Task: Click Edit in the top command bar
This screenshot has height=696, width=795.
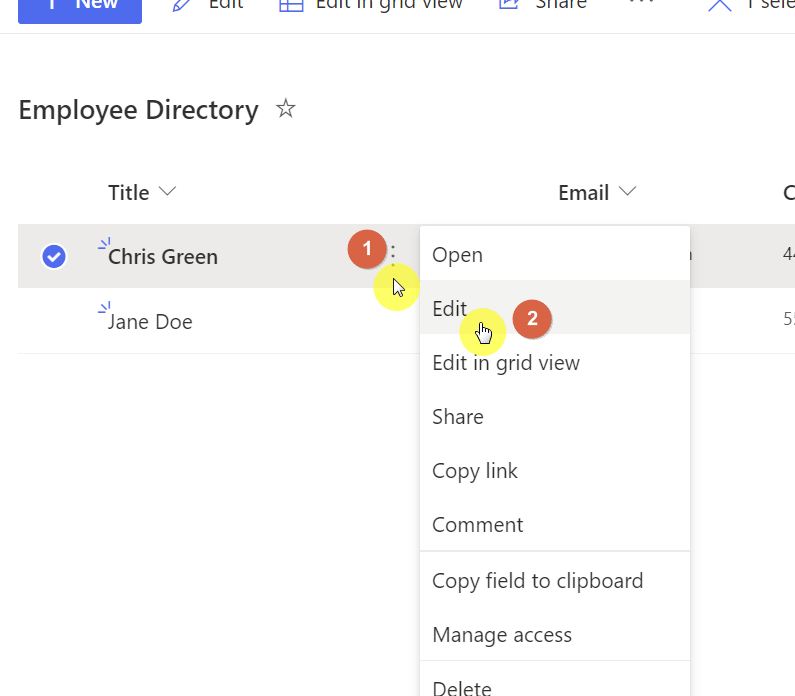Action: (x=226, y=5)
